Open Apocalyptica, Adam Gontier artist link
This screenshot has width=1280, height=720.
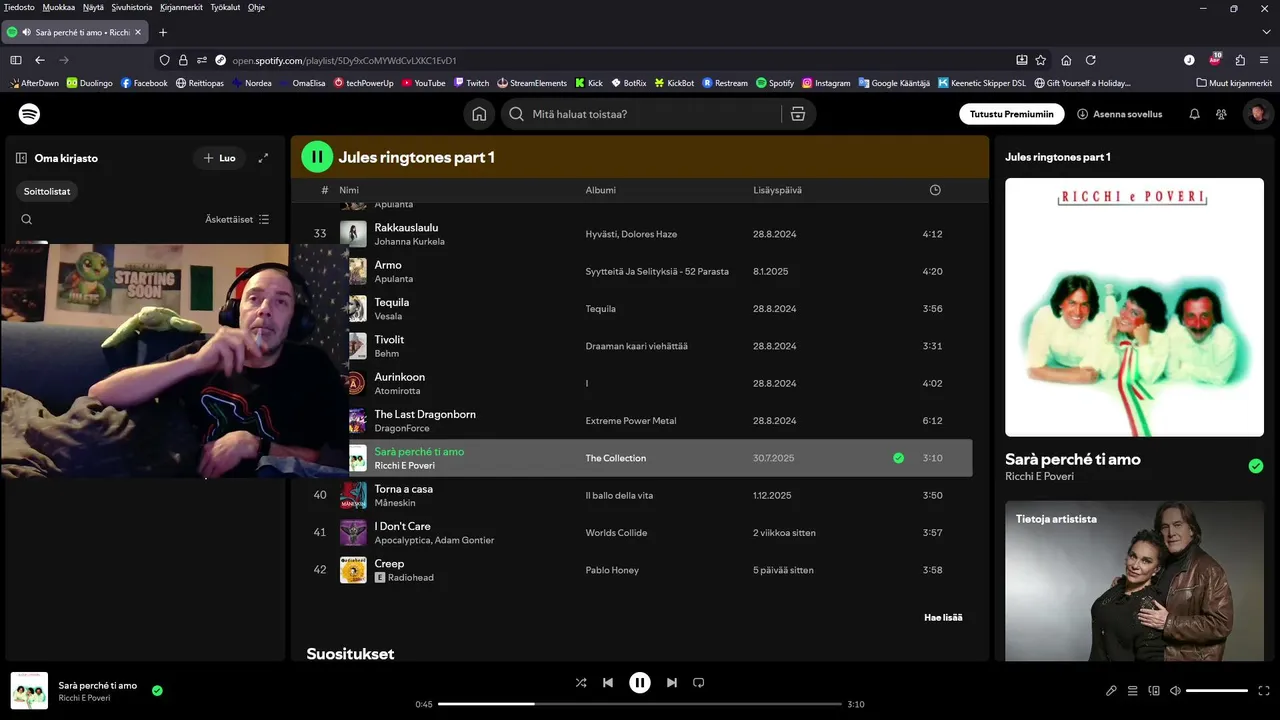pyautogui.click(x=434, y=540)
